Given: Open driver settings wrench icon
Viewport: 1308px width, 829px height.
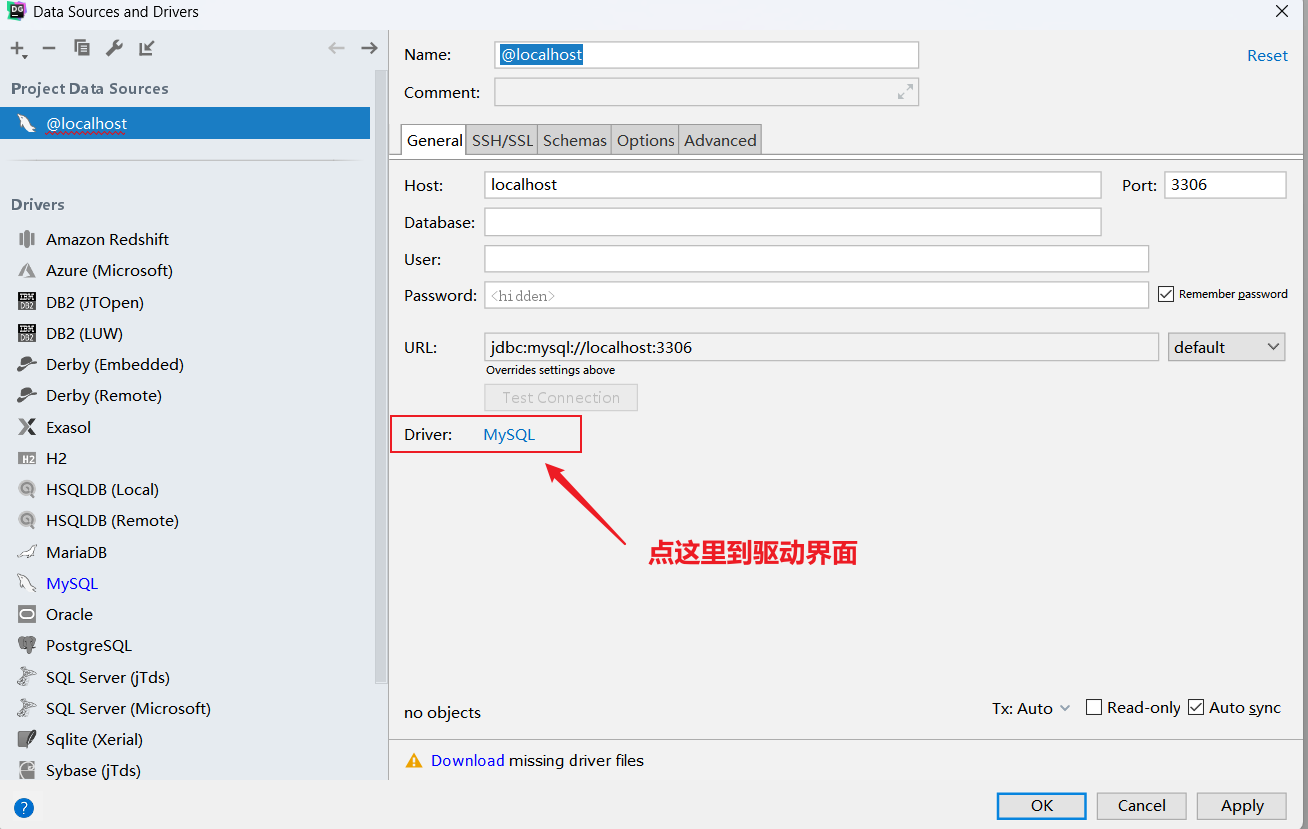Looking at the screenshot, I should pyautogui.click(x=114, y=48).
